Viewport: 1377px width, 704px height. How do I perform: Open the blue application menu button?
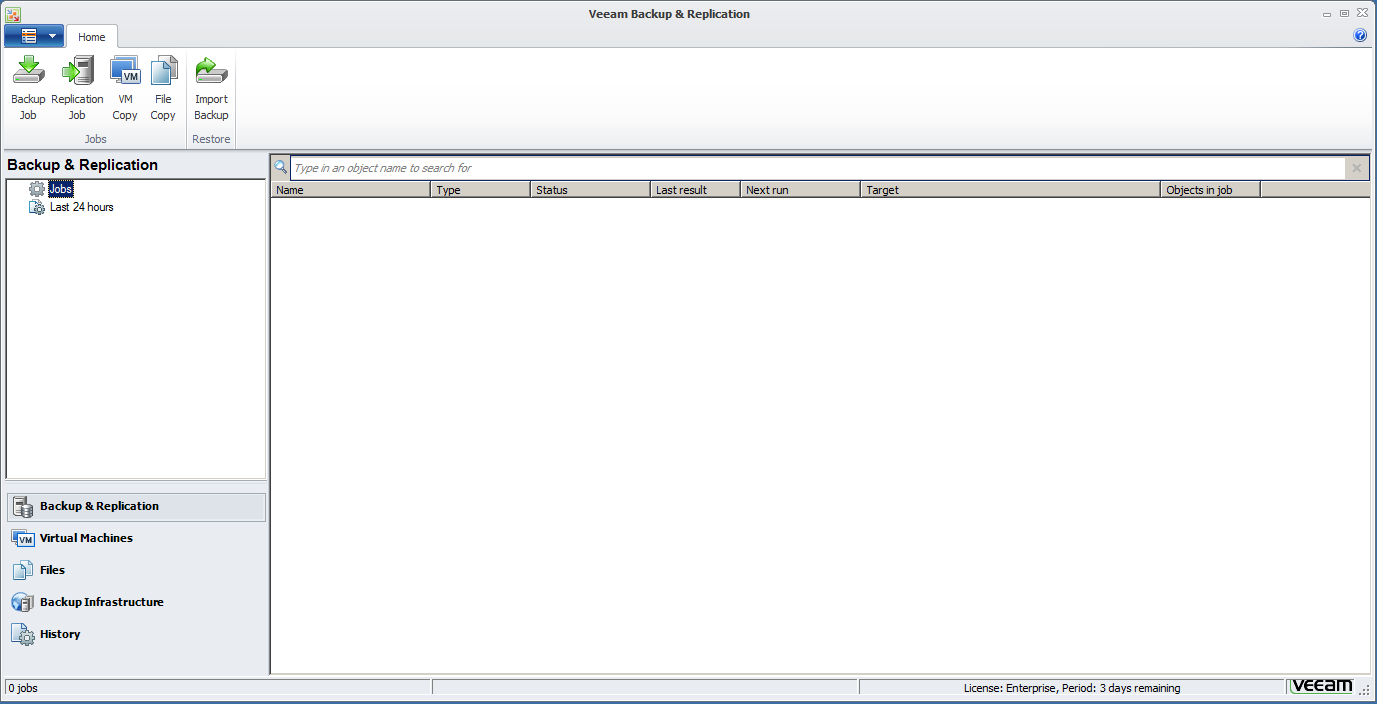[34, 36]
